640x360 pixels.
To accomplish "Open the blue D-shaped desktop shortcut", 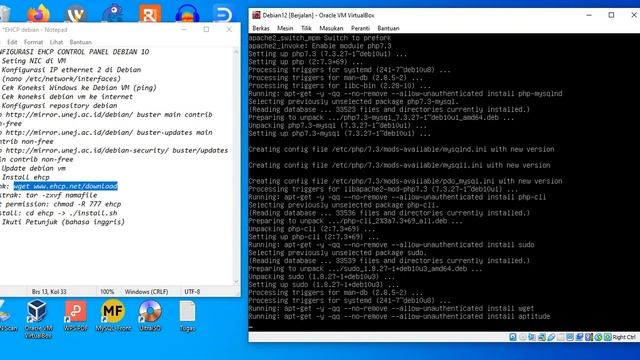I will click(223, 14).
